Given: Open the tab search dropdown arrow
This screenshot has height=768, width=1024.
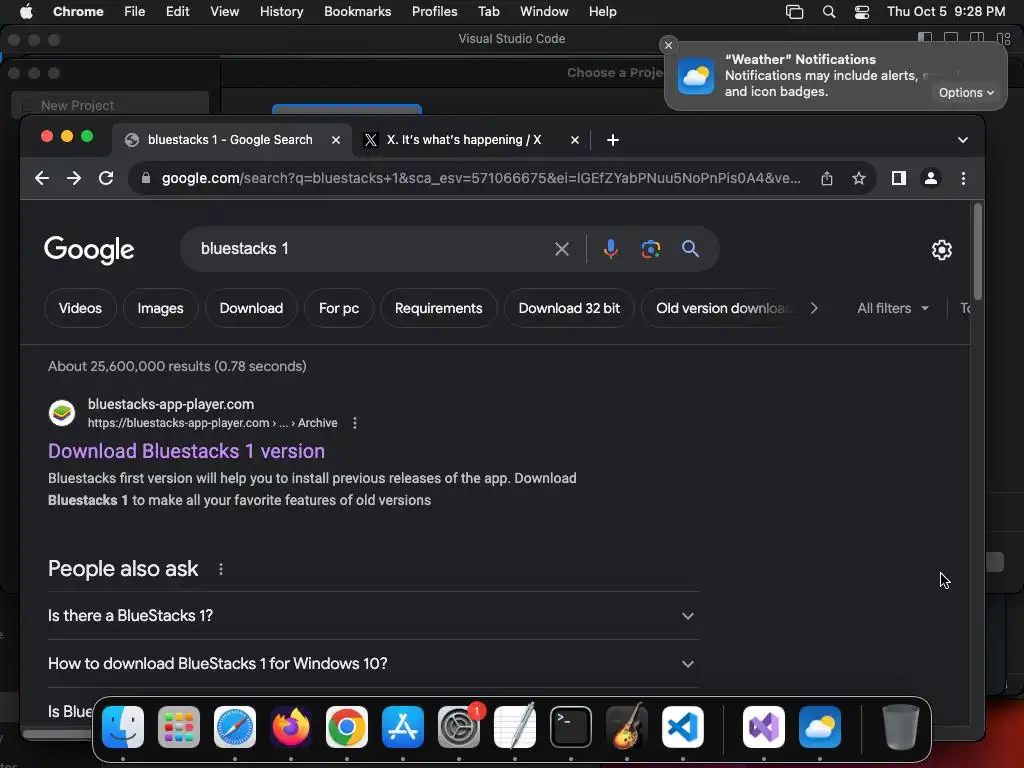Looking at the screenshot, I should point(963,140).
